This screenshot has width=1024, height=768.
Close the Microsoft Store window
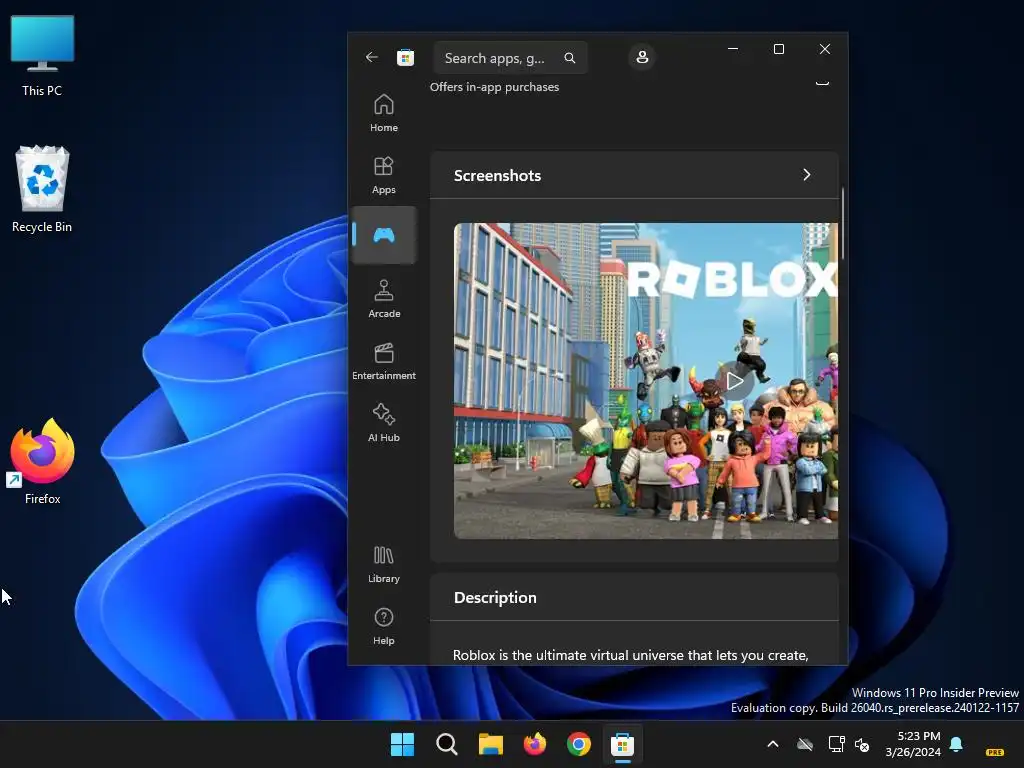[x=825, y=49]
